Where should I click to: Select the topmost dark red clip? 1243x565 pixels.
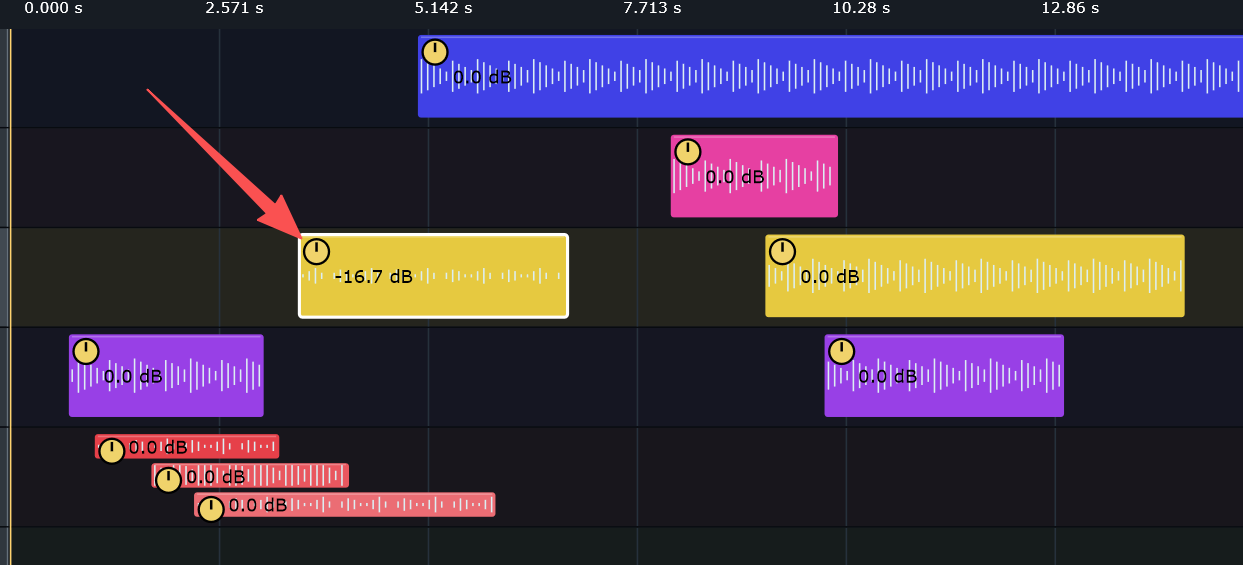coord(187,446)
